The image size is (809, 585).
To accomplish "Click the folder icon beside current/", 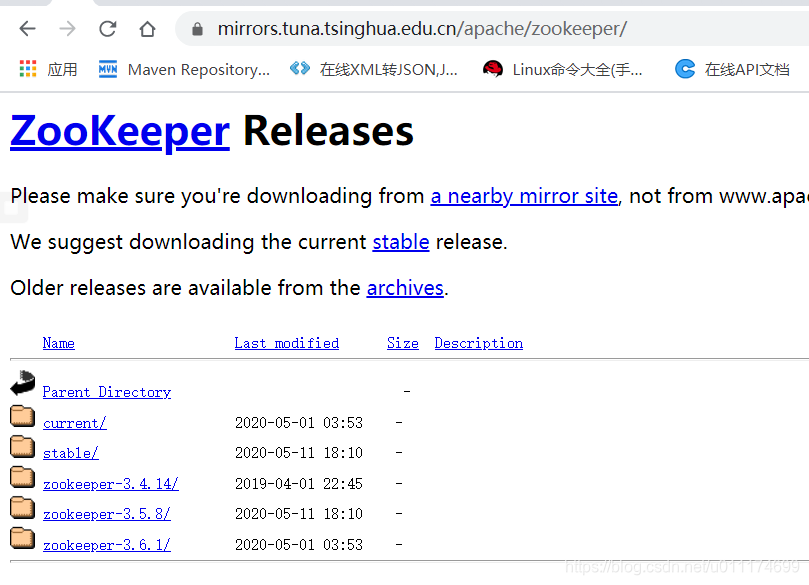I will click(x=23, y=416).
